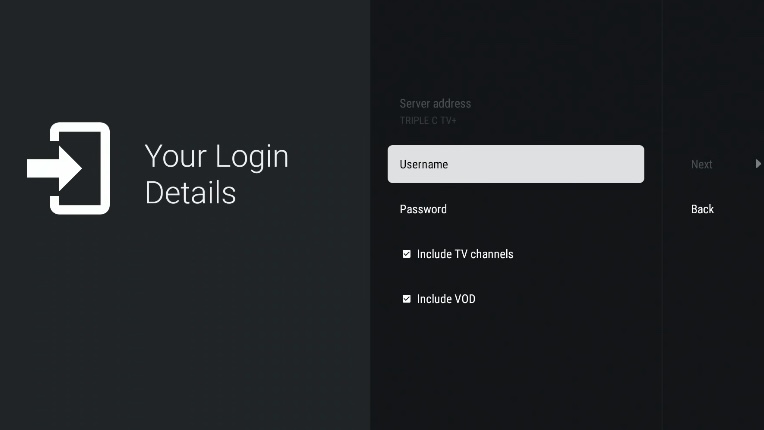The image size is (764, 430).
Task: Select the highlighted Username row
Action: coord(515,164)
